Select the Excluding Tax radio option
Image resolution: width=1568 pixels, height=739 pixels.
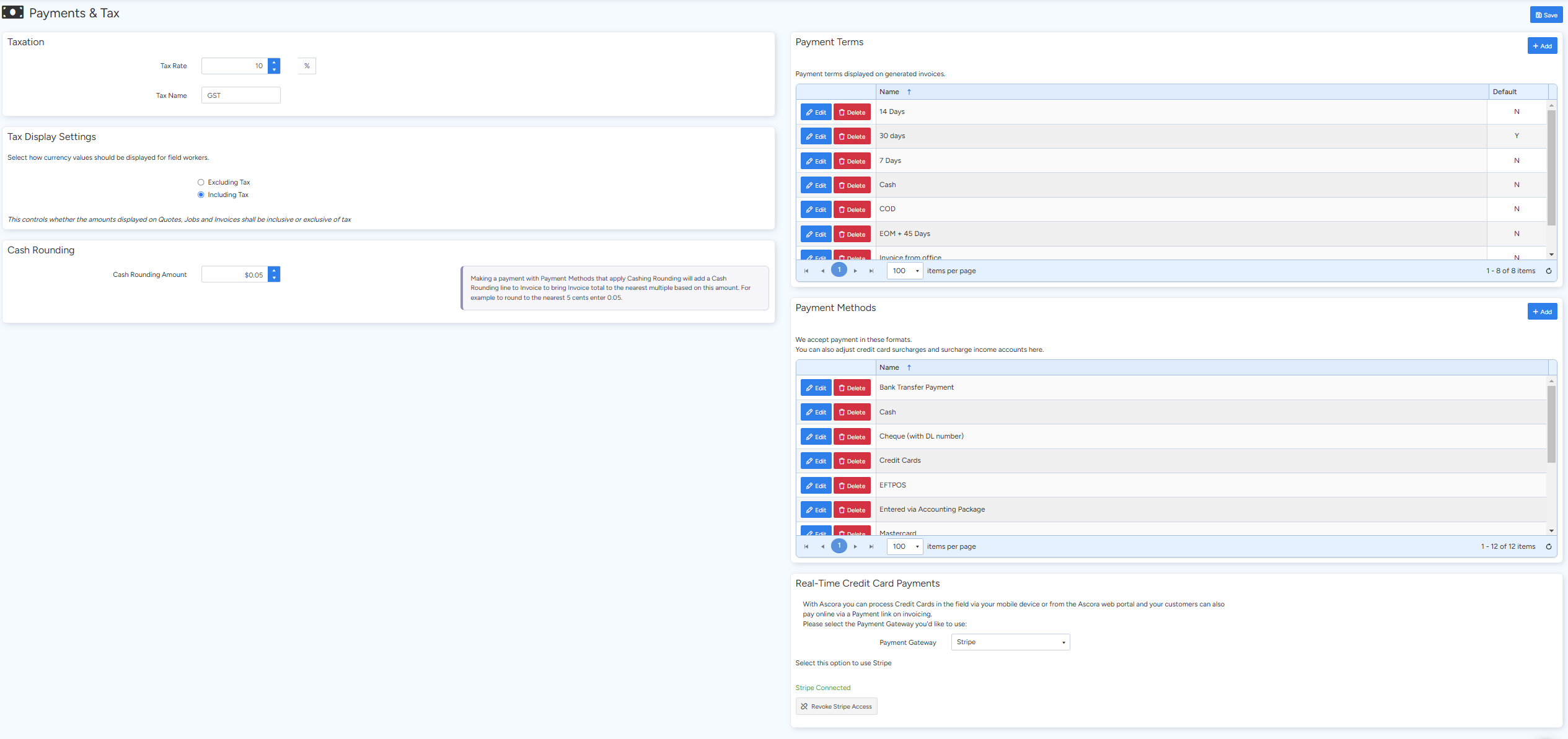click(x=201, y=182)
